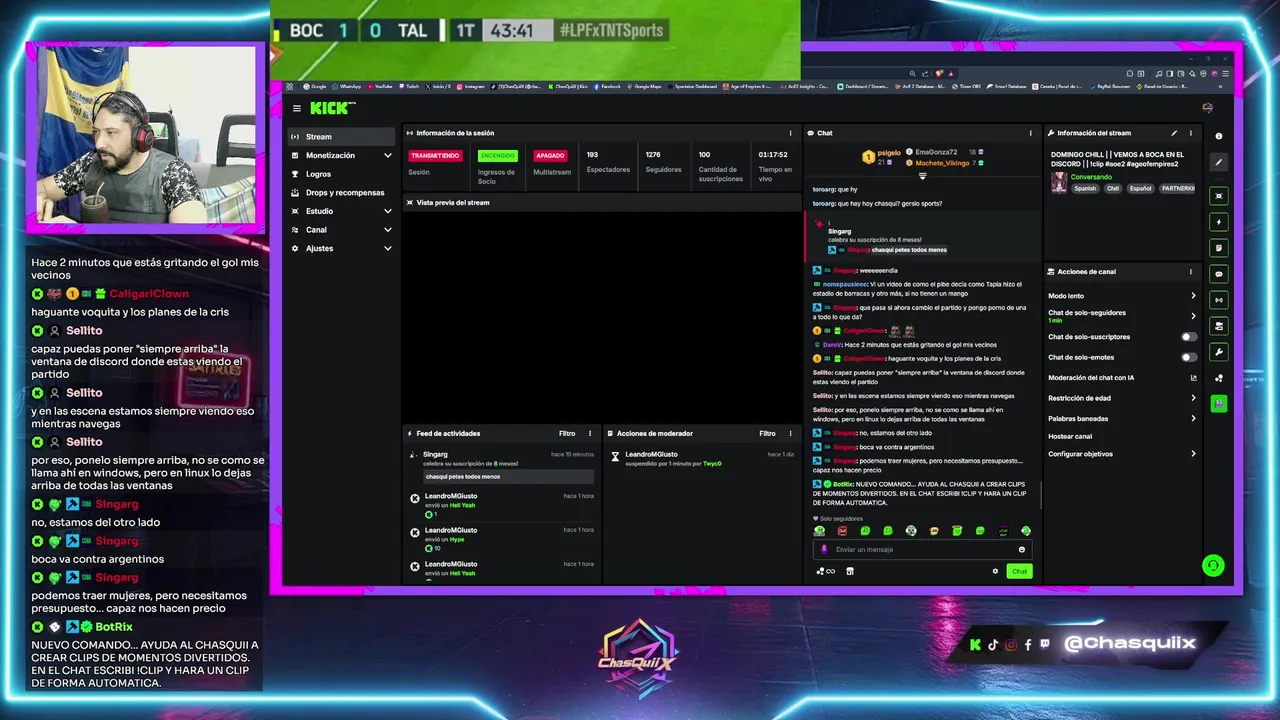
Task: Open Chat de solo-seguidores setting
Action: click(x=1122, y=316)
